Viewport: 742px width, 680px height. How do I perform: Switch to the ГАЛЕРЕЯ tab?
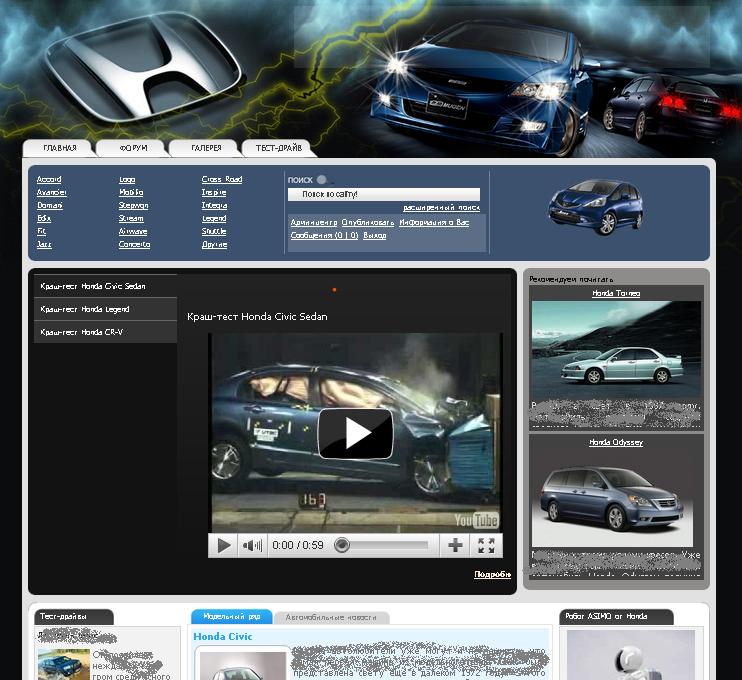point(206,148)
